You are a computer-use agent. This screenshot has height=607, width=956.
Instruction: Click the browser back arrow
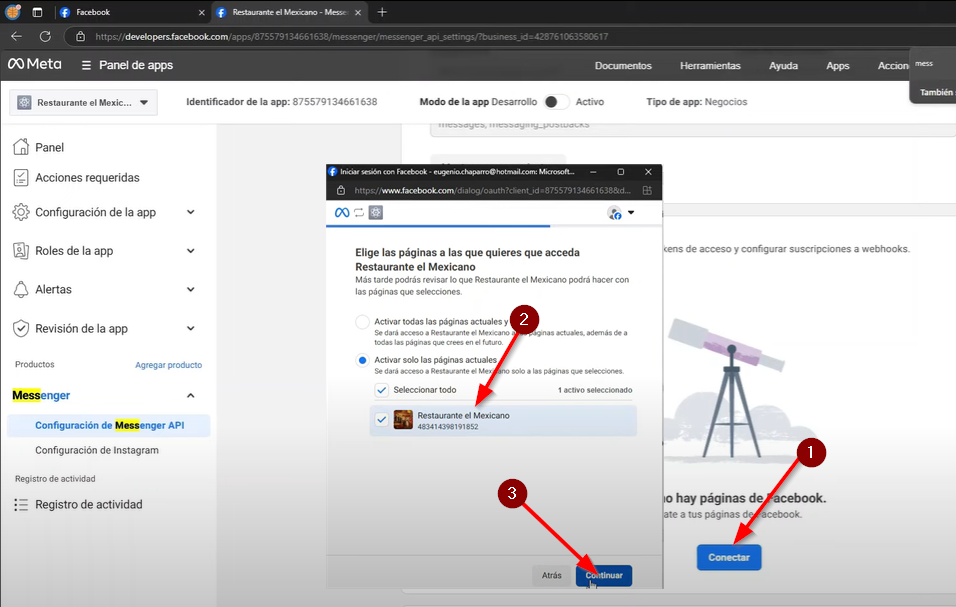pyautogui.click(x=16, y=37)
